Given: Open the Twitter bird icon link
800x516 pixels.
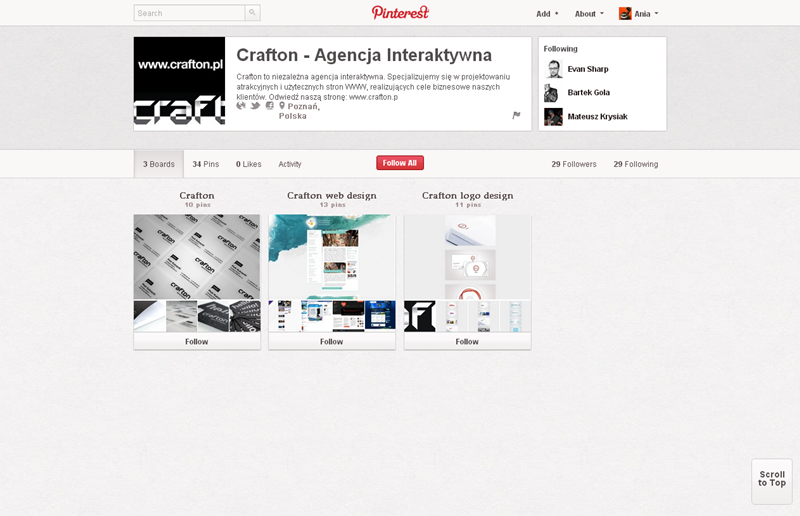Looking at the screenshot, I should (255, 106).
